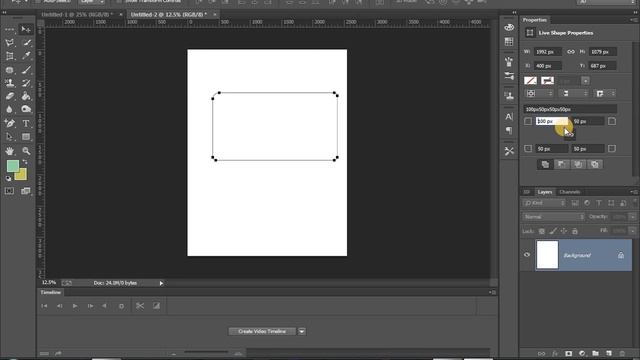Viewport: 640px width, 360px height.
Task: Toggle Background layer visibility eye
Action: (x=527, y=255)
